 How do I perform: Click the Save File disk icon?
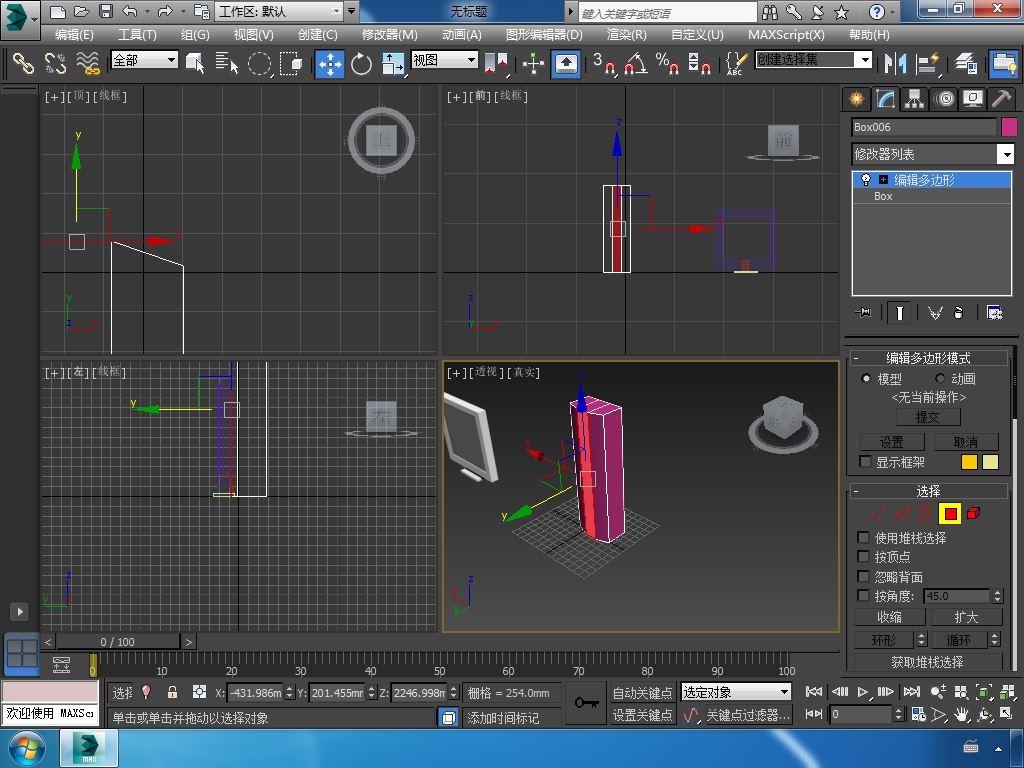pyautogui.click(x=106, y=11)
